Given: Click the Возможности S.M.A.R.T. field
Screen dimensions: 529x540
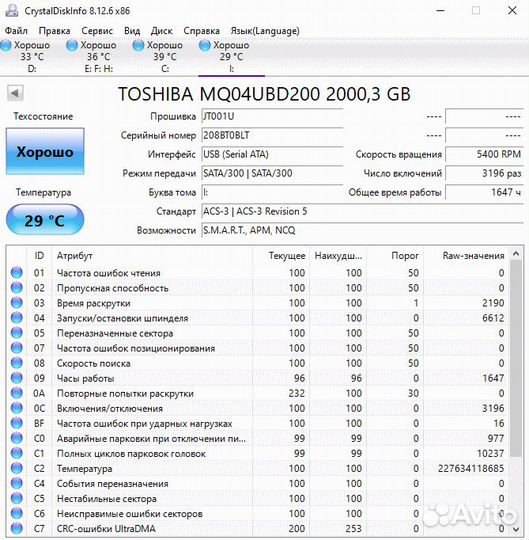Looking at the screenshot, I should tap(362, 230).
